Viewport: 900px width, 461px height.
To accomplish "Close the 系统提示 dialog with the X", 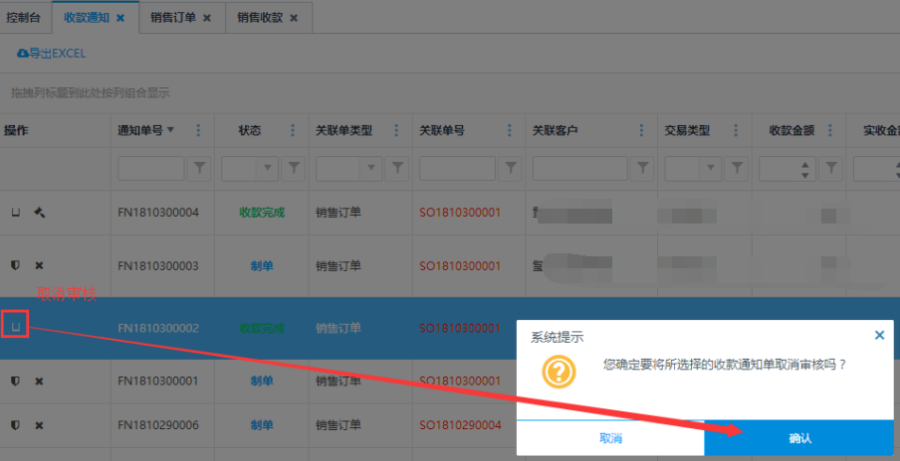I will click(879, 336).
